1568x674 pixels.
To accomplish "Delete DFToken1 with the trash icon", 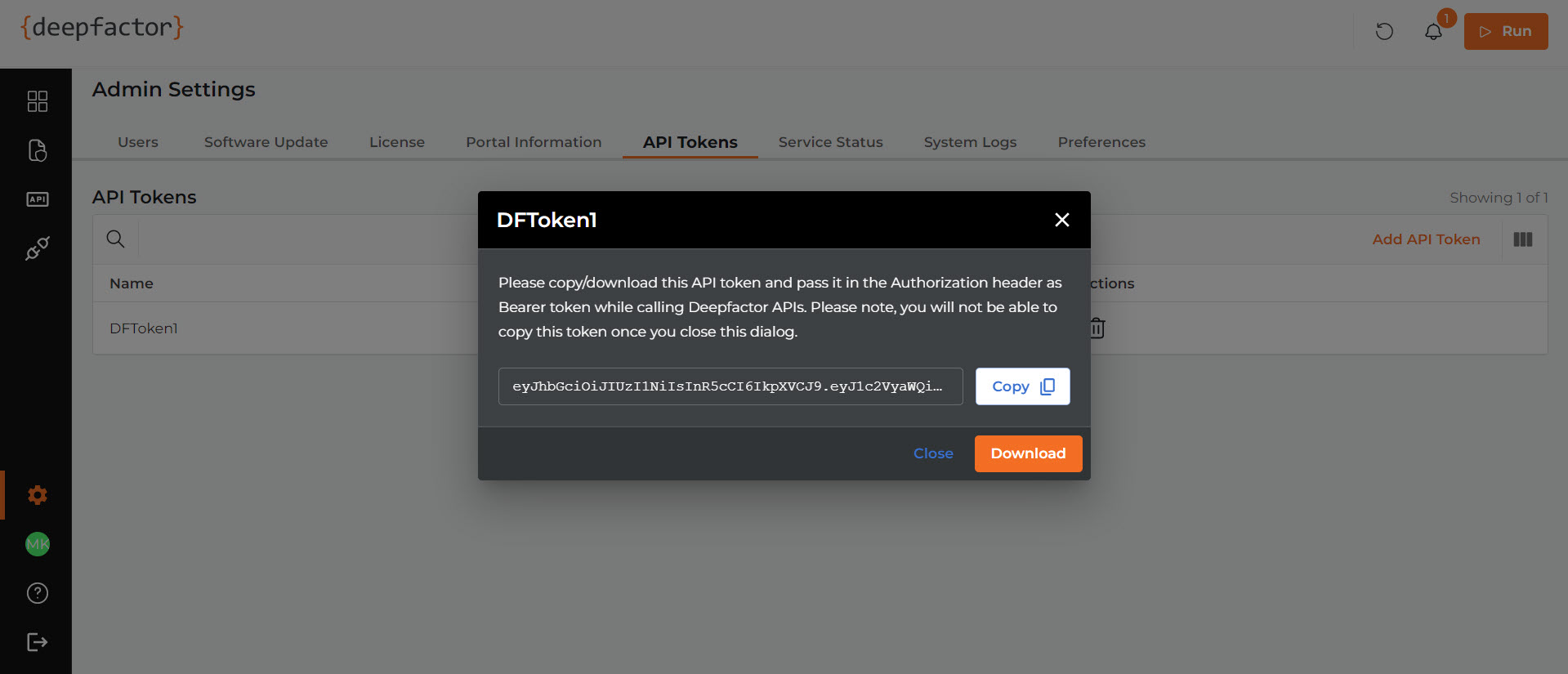I will 1097,328.
